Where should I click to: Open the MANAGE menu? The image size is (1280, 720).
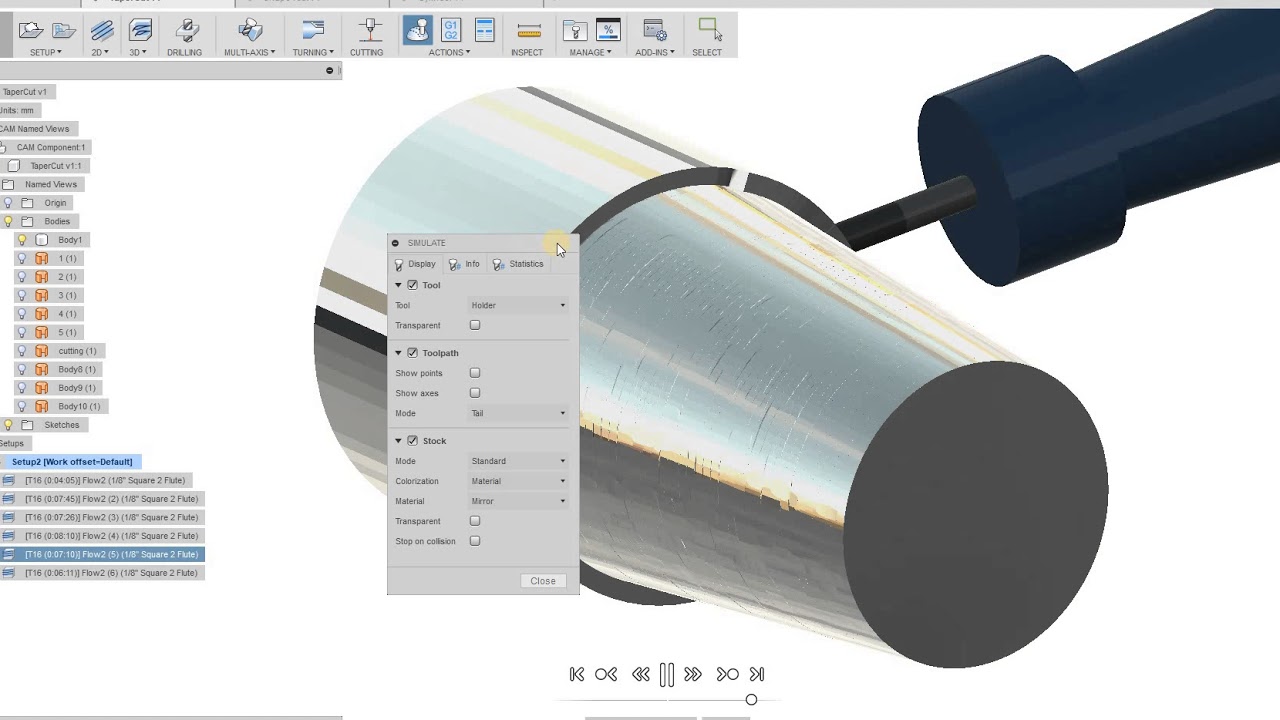click(x=590, y=52)
